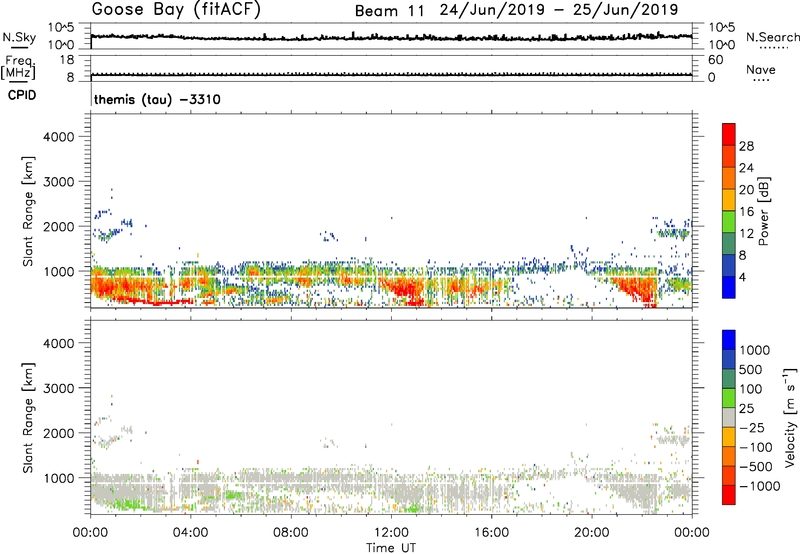Click the 'CPID' row label
The image size is (800, 554).
[22, 95]
